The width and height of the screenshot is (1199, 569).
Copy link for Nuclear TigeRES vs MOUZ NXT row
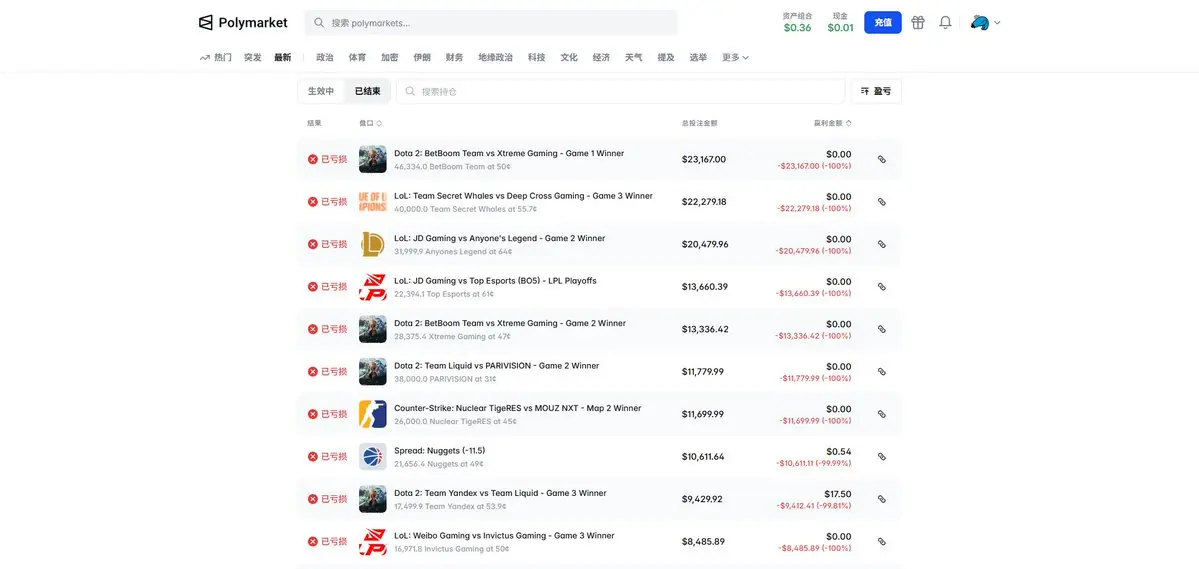tap(881, 415)
